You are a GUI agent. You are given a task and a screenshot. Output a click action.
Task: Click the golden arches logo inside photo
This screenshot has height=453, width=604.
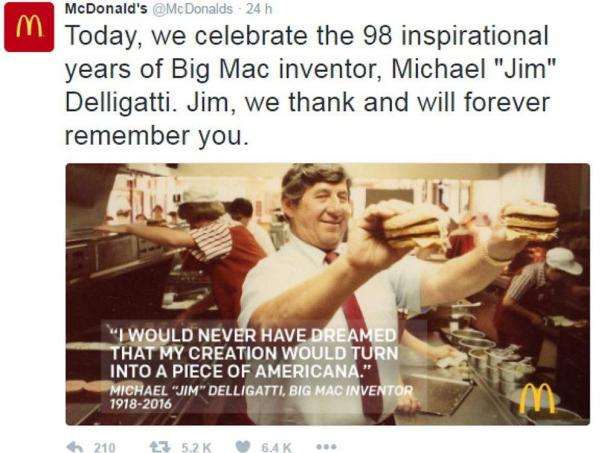point(537,399)
